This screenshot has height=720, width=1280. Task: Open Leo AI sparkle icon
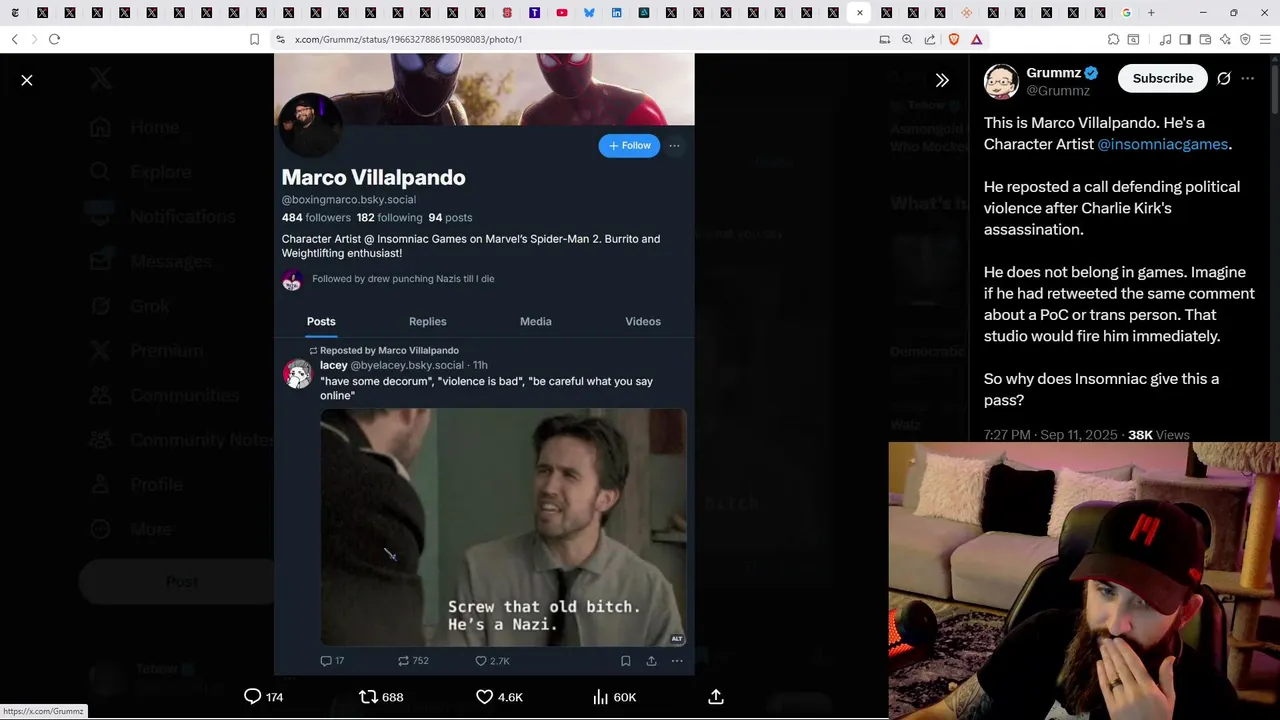tap(1225, 39)
